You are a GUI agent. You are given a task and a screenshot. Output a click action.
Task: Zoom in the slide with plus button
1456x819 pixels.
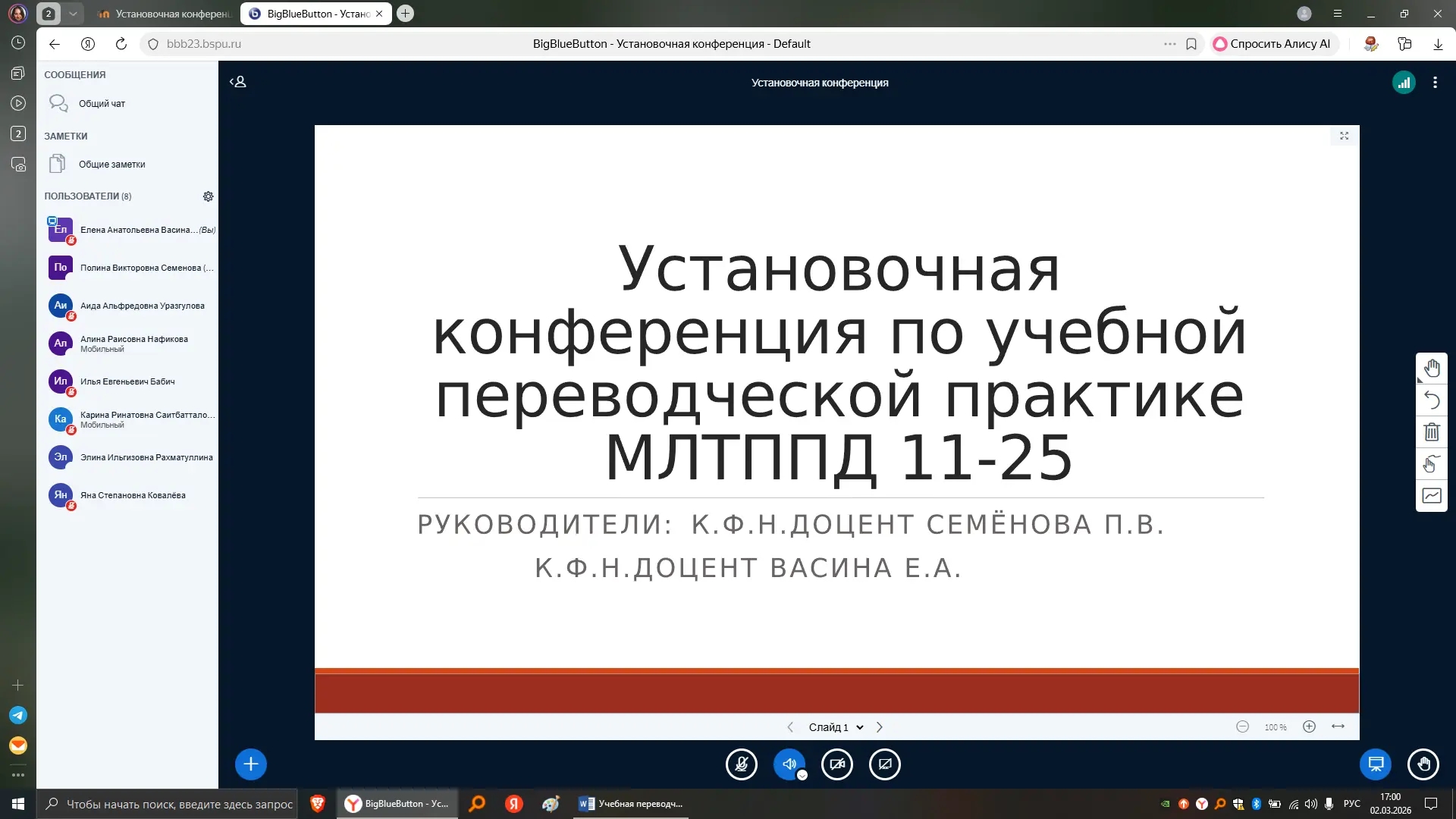(1309, 726)
